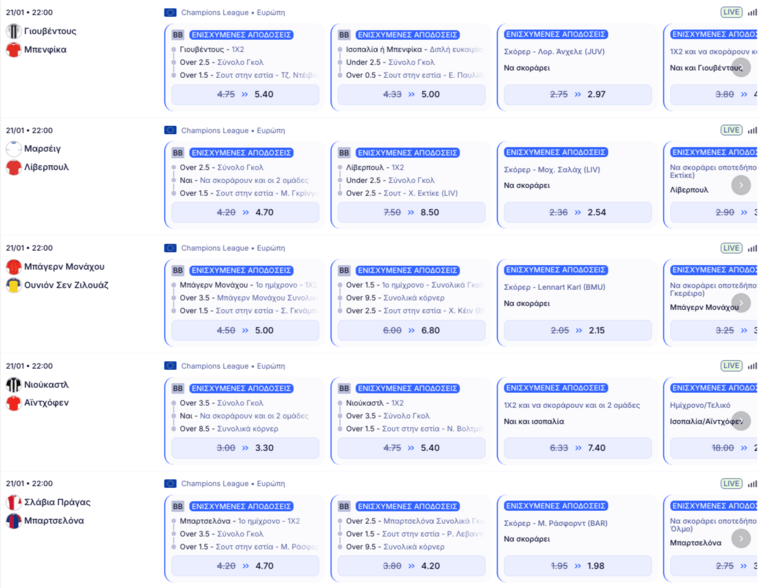Pick the 7.40 odds button

[x=578, y=448]
